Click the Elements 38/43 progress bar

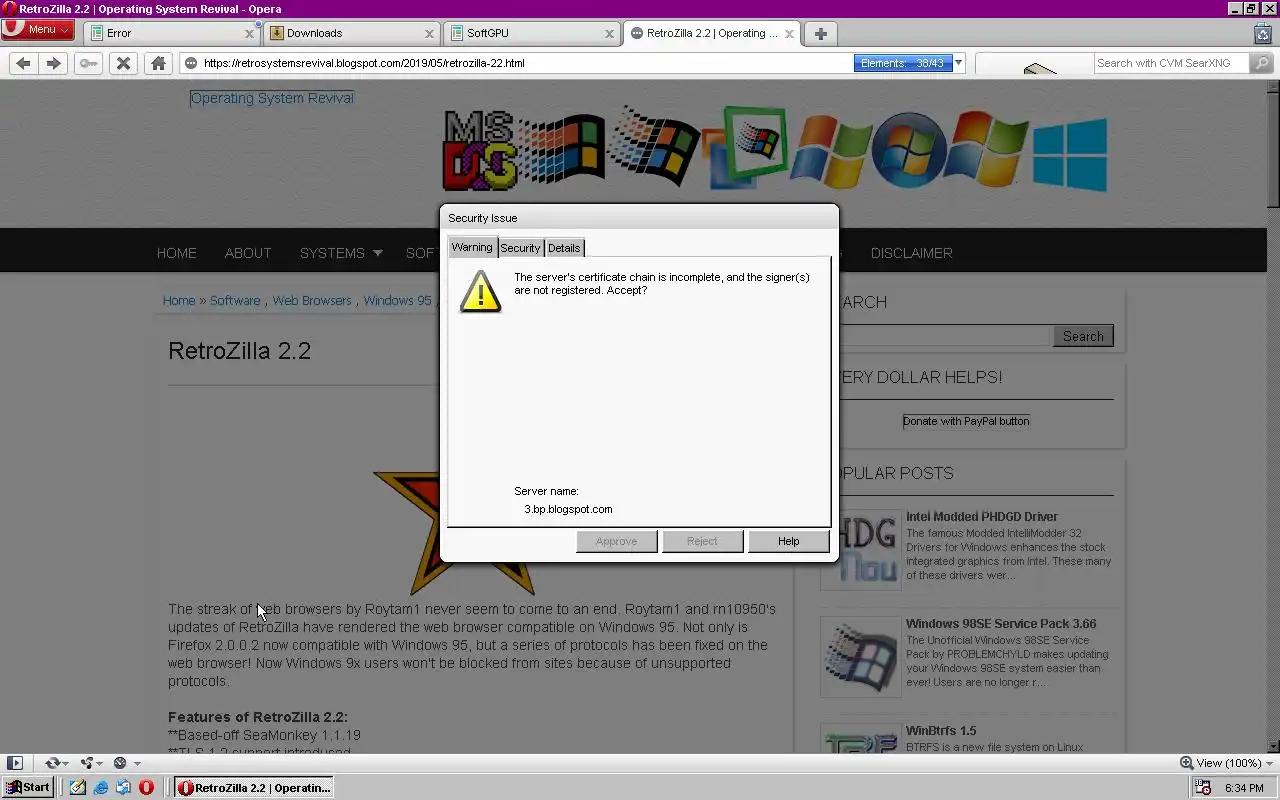pyautogui.click(x=903, y=63)
